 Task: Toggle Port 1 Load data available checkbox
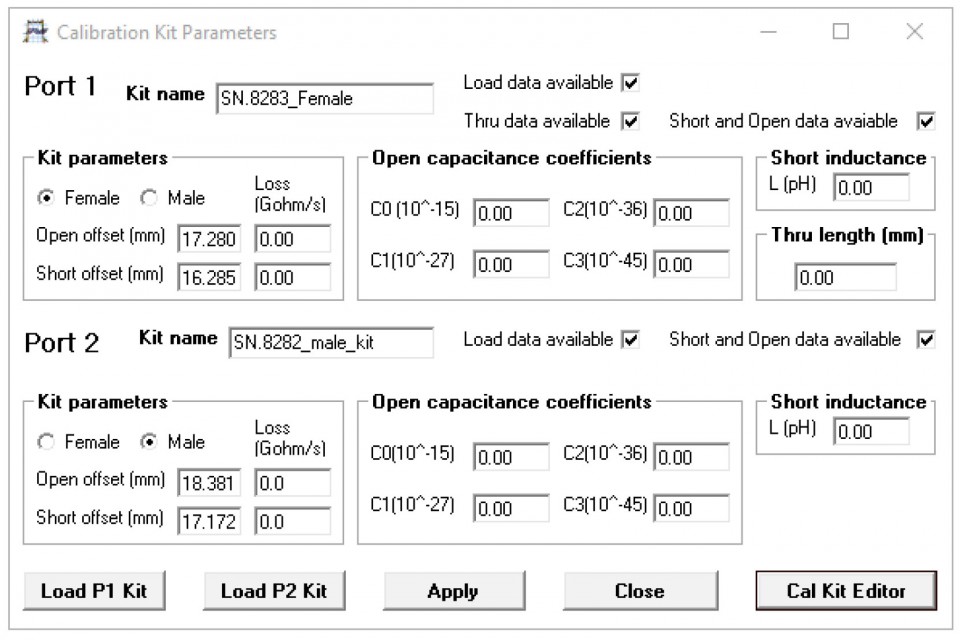[x=630, y=82]
